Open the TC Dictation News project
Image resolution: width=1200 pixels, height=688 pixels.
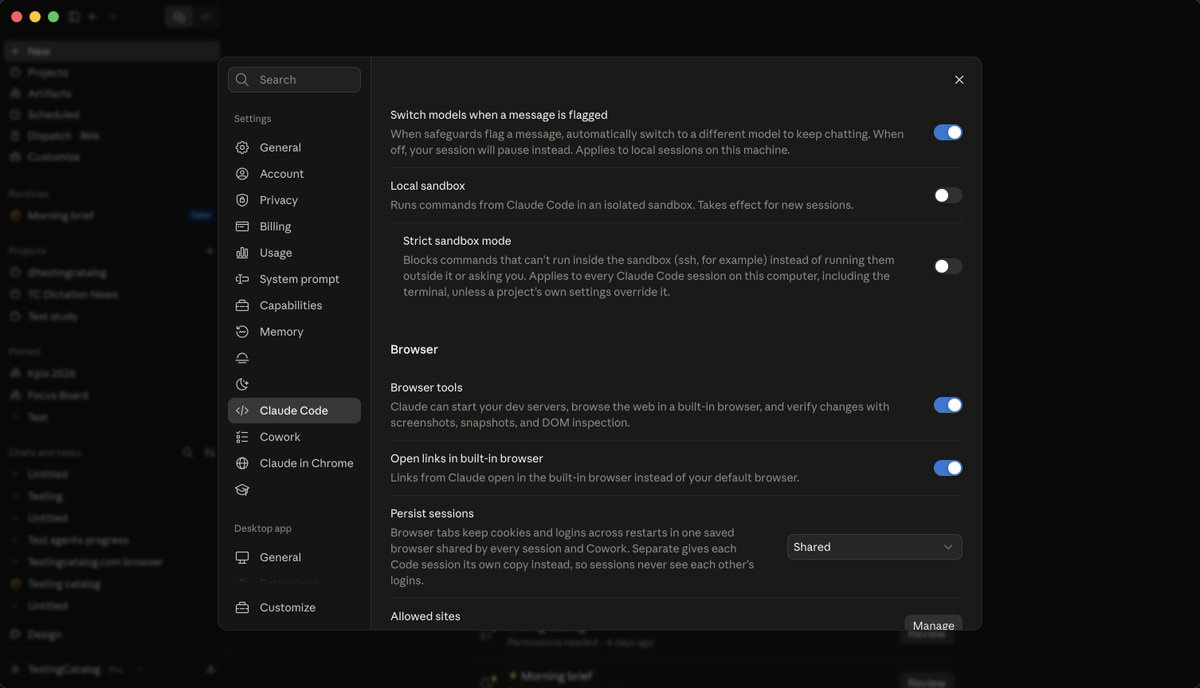tap(112, 294)
